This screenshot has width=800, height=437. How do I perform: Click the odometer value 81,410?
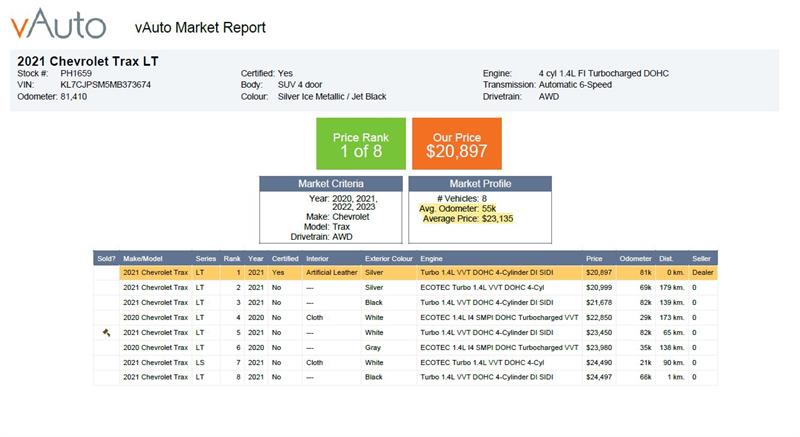click(x=73, y=96)
